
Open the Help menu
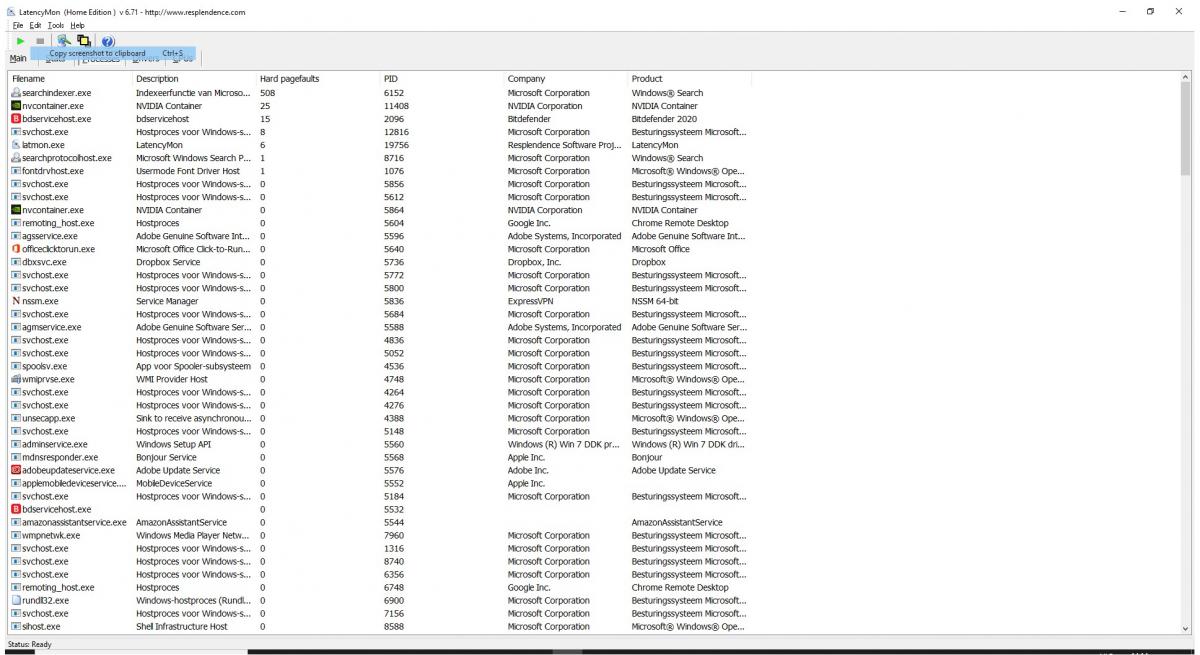coord(77,25)
